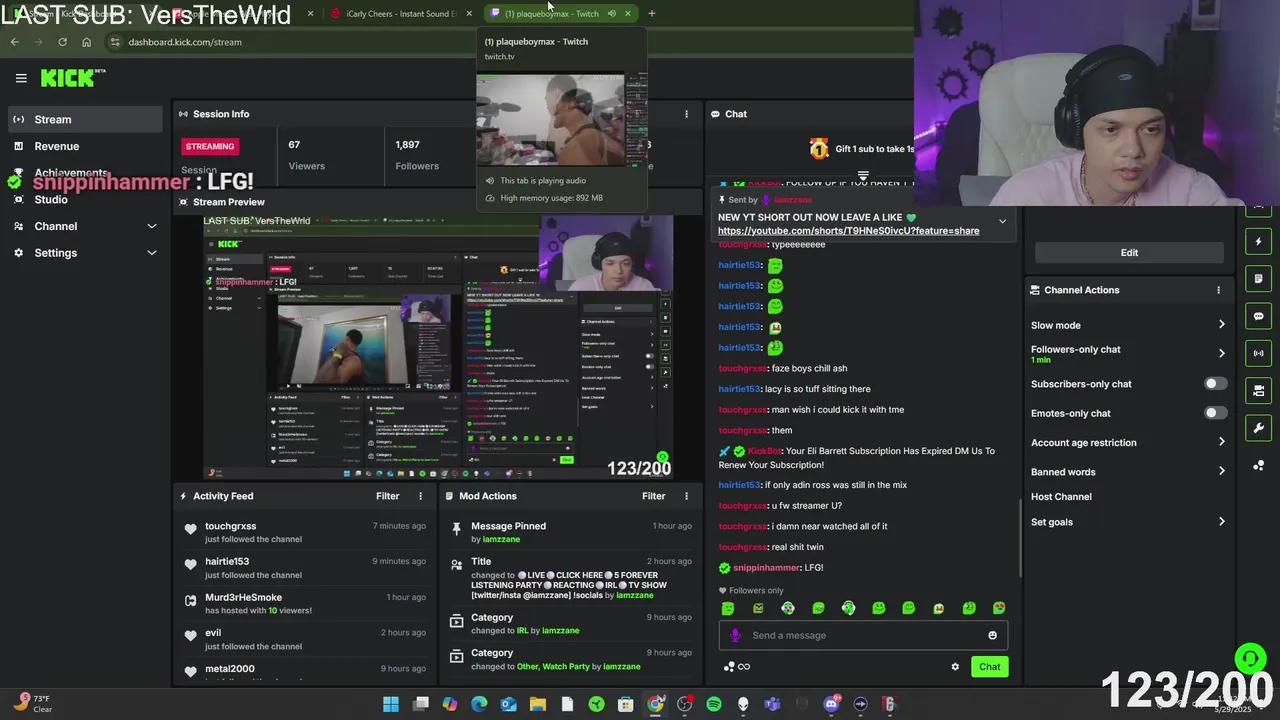Click the Twitch tab preview thumbnail
This screenshot has width=1280, height=720.
point(561,119)
